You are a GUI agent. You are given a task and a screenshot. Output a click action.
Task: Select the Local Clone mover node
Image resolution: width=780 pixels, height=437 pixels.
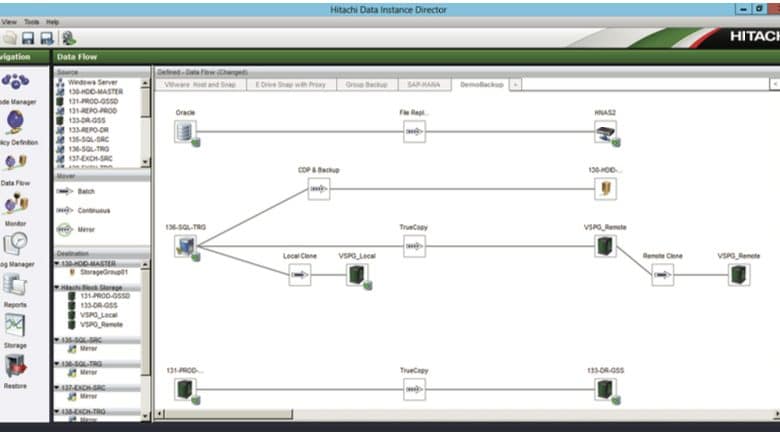tap(299, 275)
